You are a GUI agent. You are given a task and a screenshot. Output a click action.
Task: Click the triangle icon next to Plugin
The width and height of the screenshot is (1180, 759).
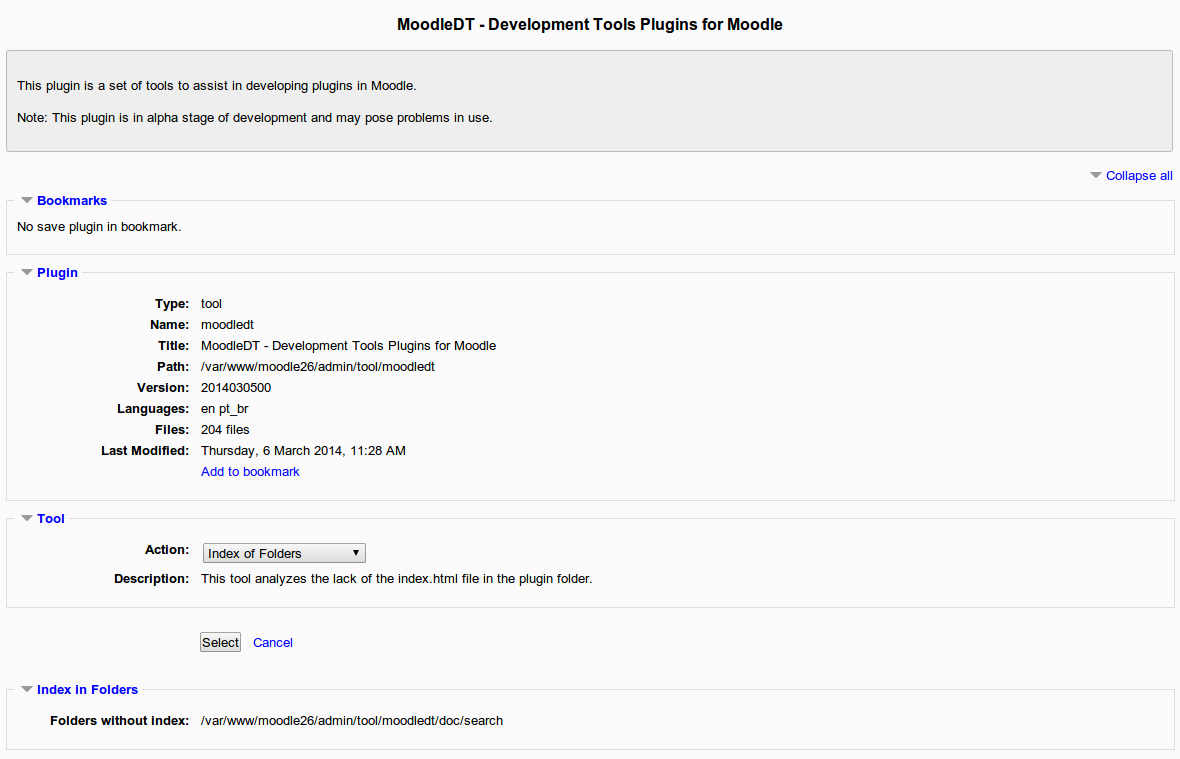(x=26, y=272)
